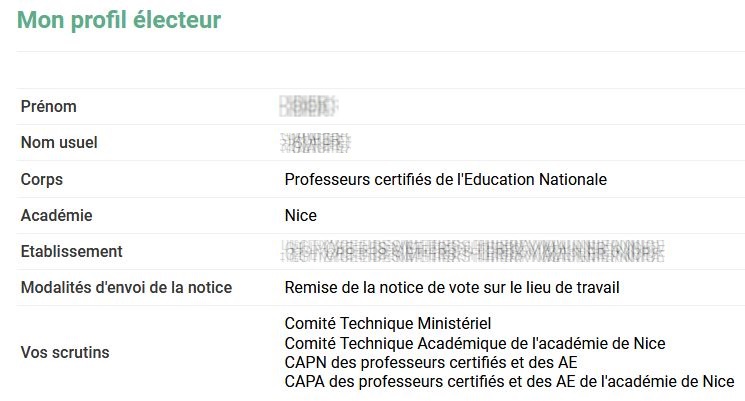Select the Nom usuel label

[59, 143]
